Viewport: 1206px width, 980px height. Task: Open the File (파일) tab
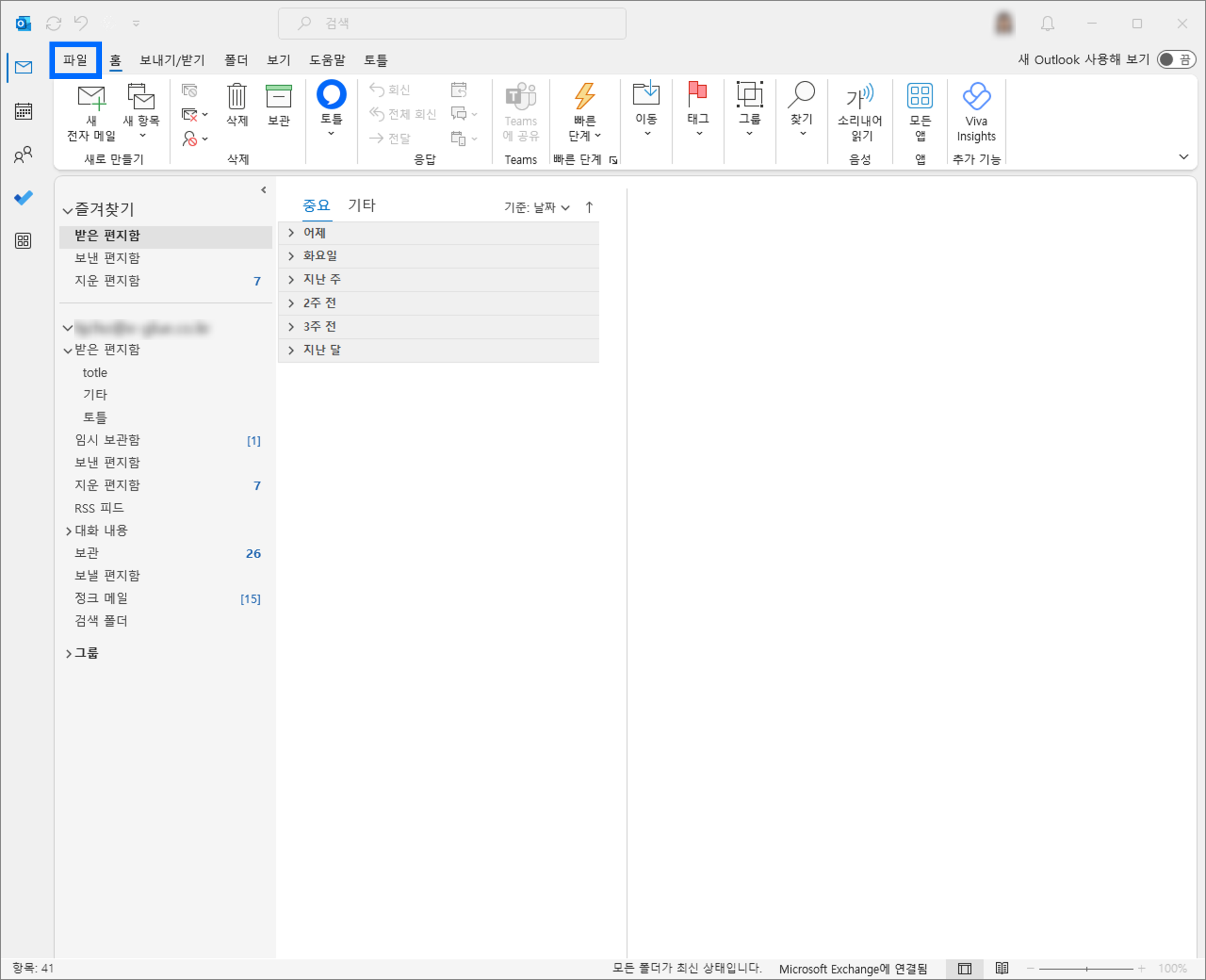(75, 60)
